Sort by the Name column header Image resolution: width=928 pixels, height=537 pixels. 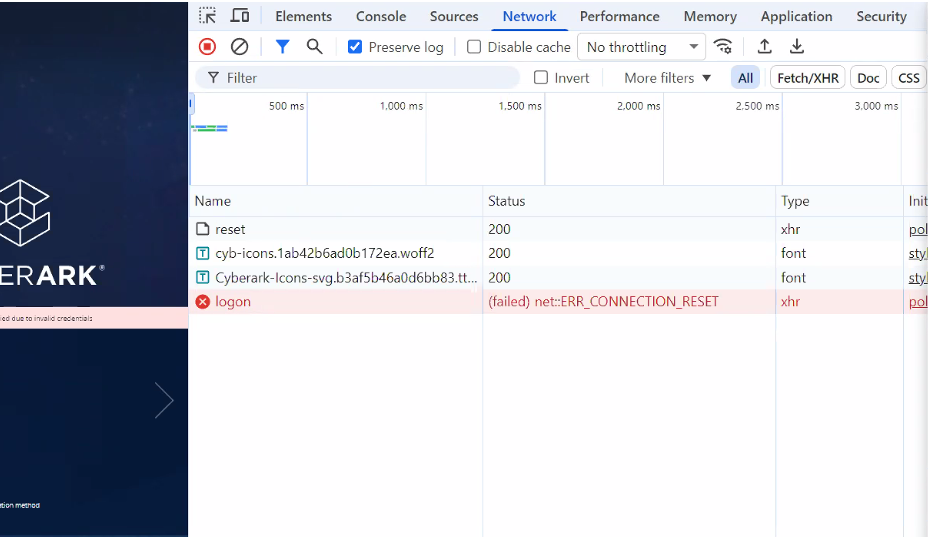coord(336,201)
